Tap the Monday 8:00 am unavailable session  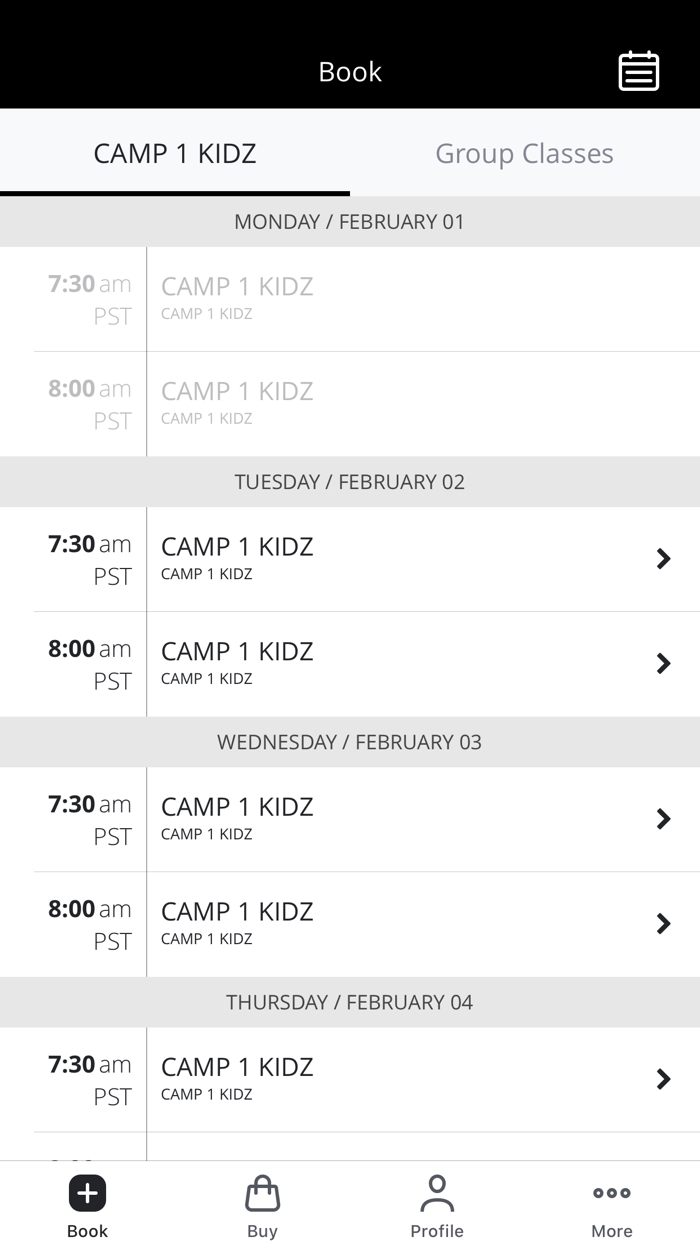pos(350,402)
